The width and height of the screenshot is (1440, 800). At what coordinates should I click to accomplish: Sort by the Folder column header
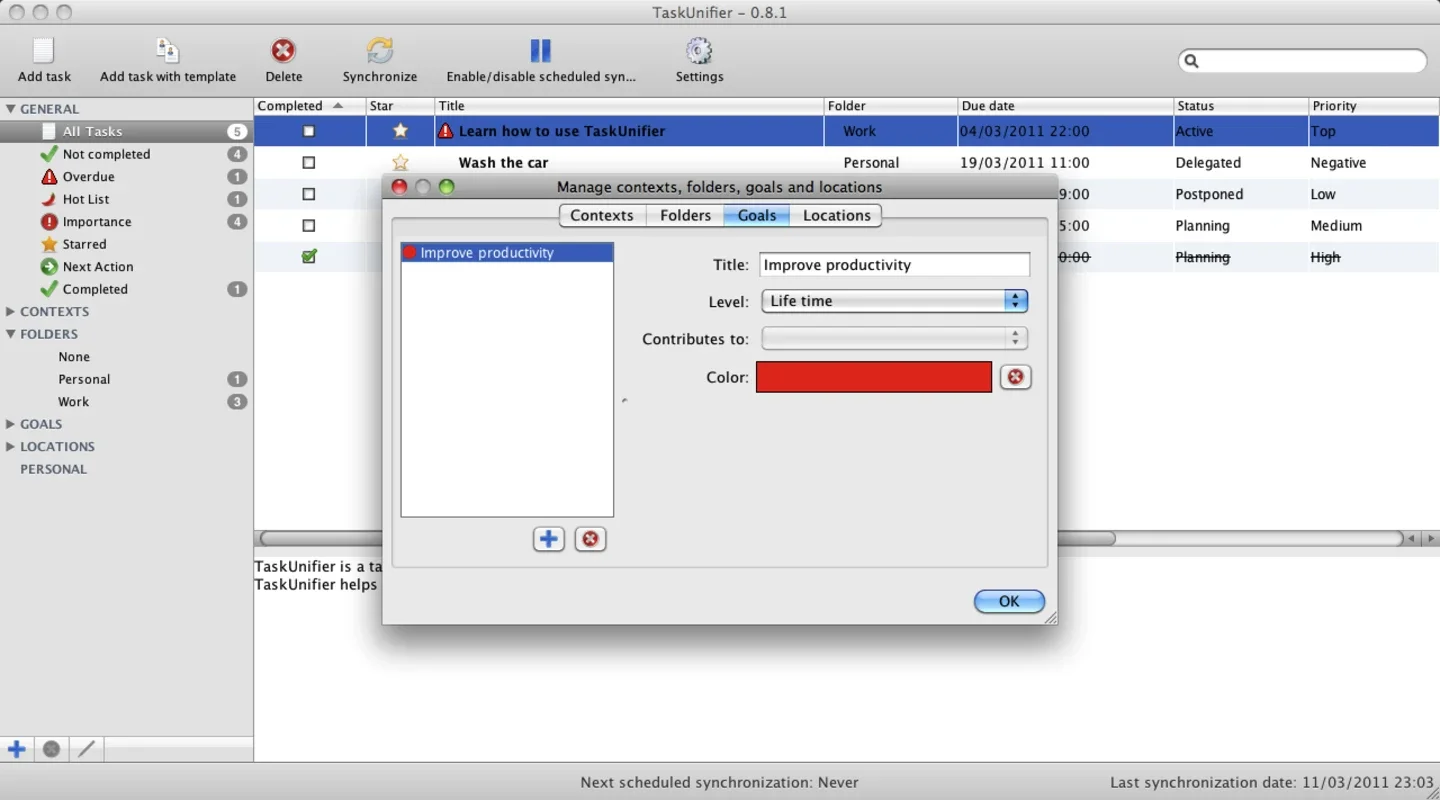click(890, 106)
